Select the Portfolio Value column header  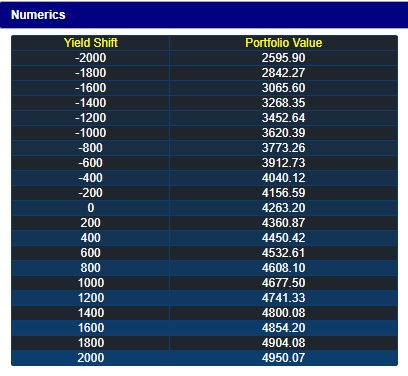[284, 43]
